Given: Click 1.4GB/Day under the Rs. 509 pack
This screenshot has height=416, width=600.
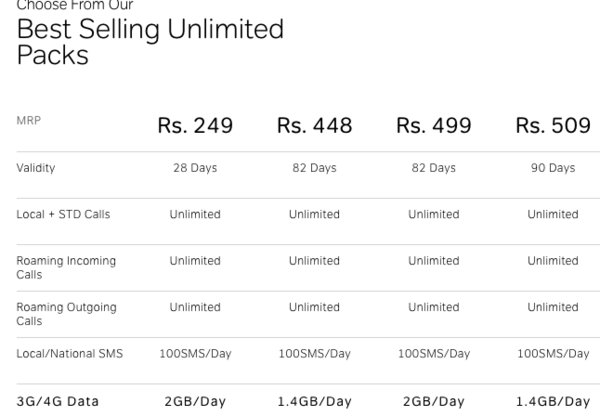Looking at the screenshot, I should click(x=553, y=402).
